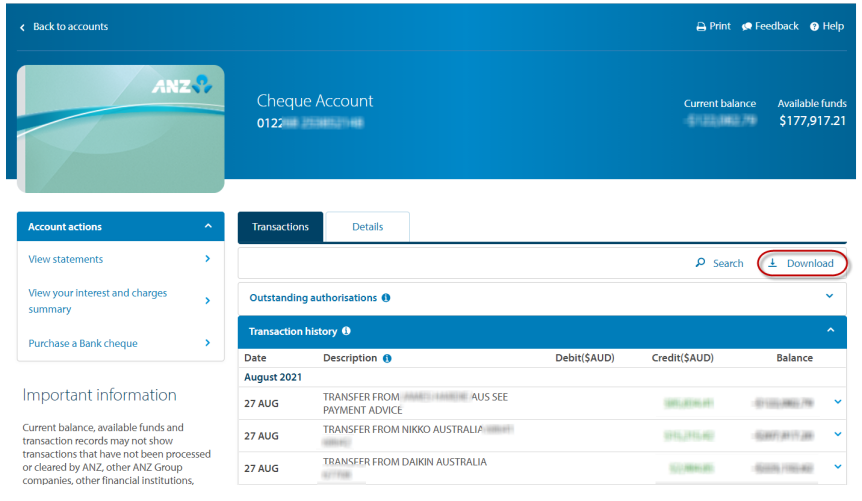Expand the Nikko Australia transfer row
862x501 pixels.
tap(837, 435)
